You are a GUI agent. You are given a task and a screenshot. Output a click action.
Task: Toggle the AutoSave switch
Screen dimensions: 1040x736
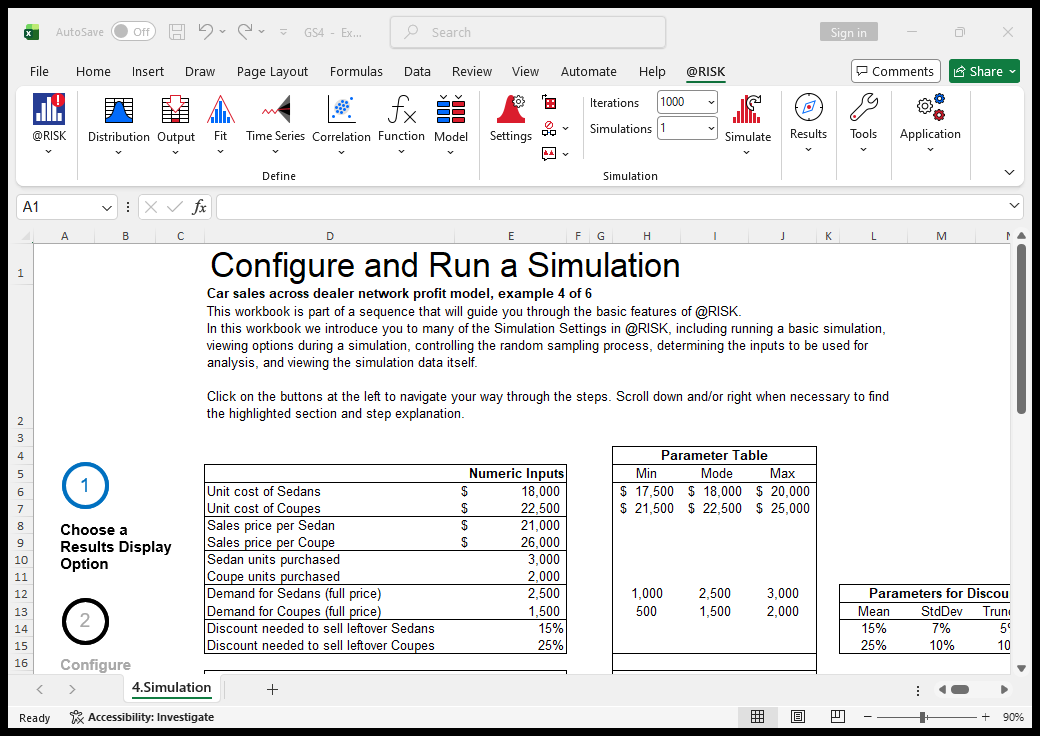pos(133,31)
